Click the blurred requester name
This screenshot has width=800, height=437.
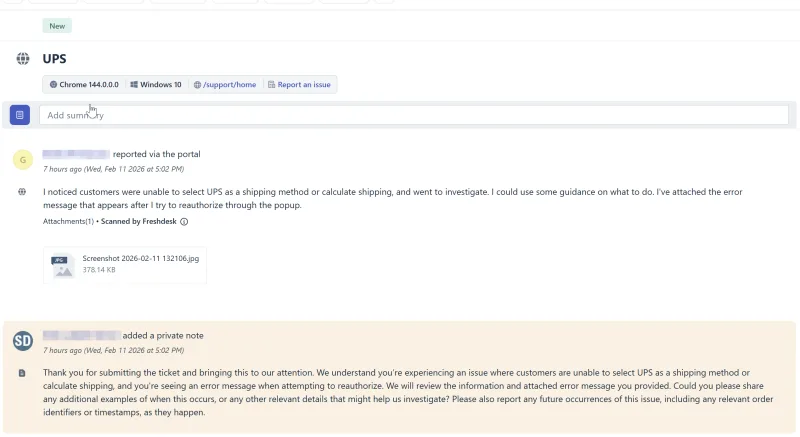coord(76,154)
